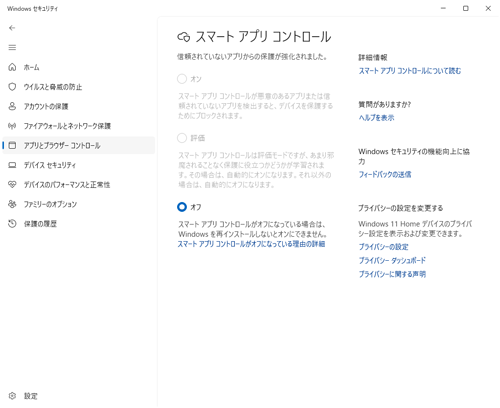Click the cloud icon beside スマート アプリ コントロール title
This screenshot has width=500, height=408.
tap(183, 37)
